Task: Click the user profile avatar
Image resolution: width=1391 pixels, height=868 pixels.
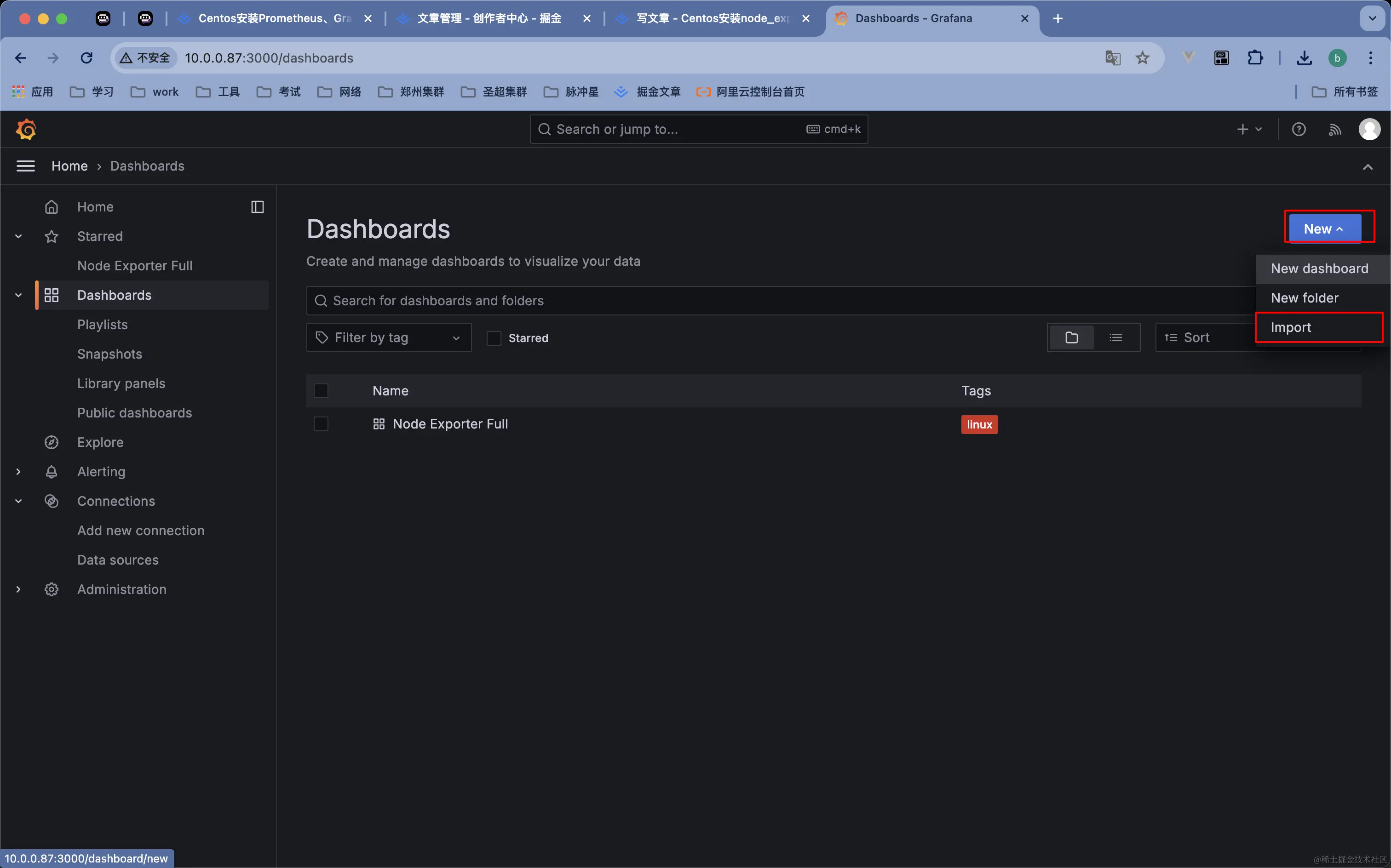Action: (1369, 130)
